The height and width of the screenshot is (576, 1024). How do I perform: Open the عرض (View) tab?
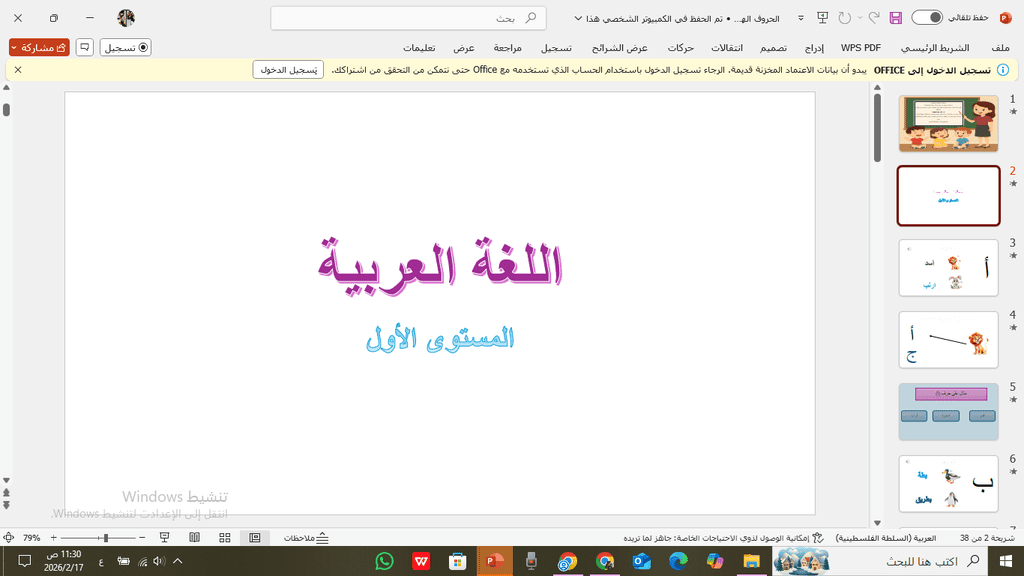[464, 48]
